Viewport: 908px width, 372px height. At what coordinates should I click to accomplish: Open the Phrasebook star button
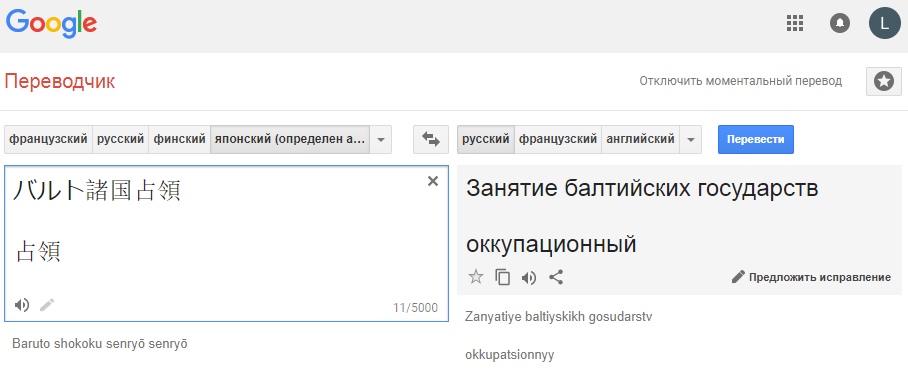(x=884, y=82)
